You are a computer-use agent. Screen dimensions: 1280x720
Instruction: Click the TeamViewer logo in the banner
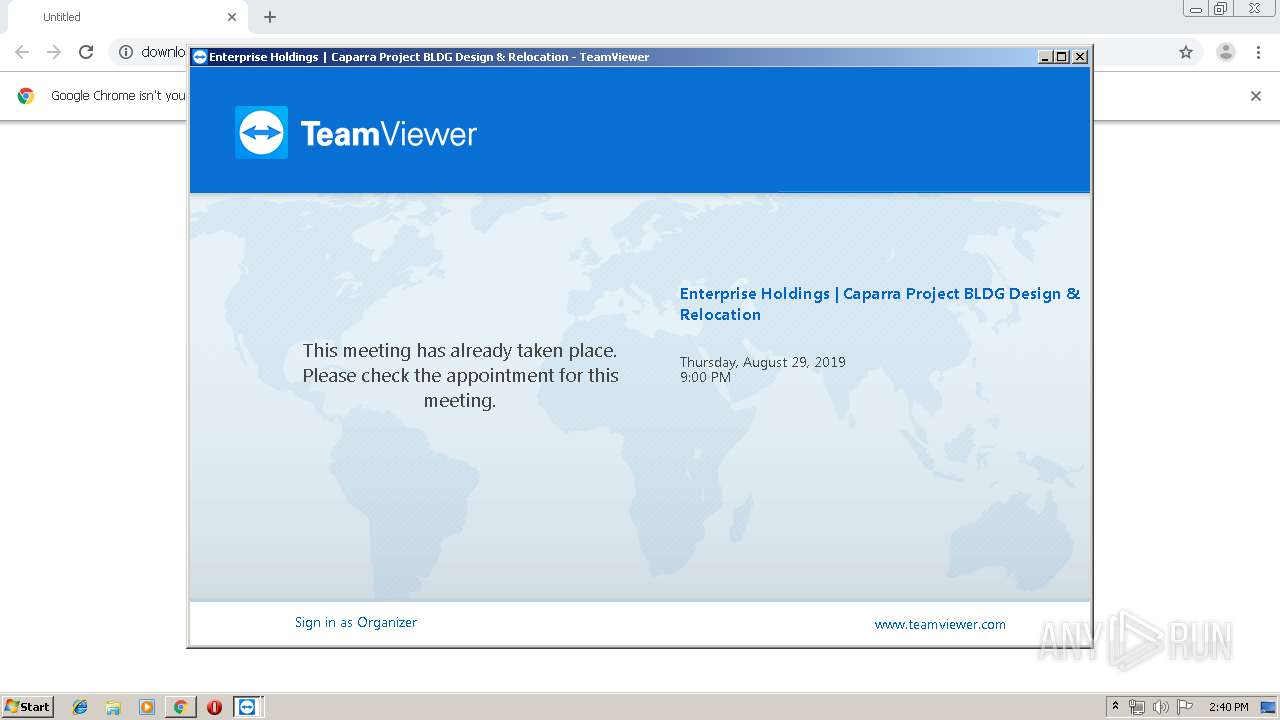pos(356,133)
